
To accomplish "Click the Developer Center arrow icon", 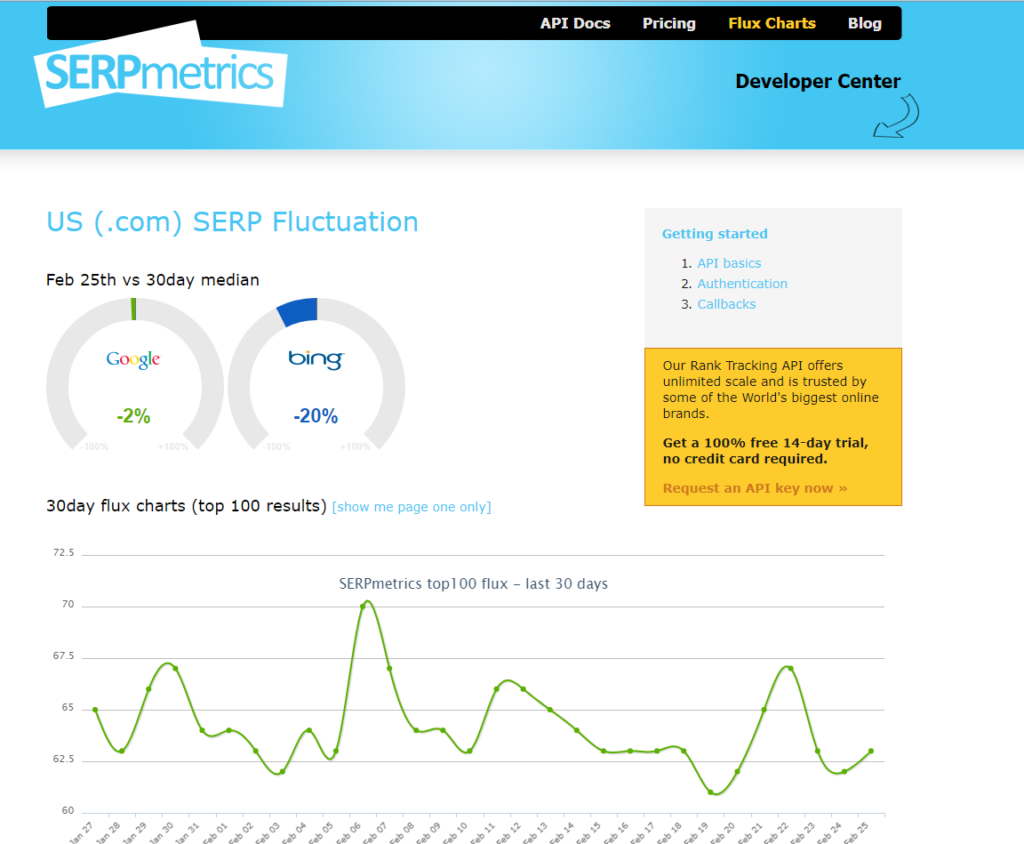I will (x=896, y=116).
